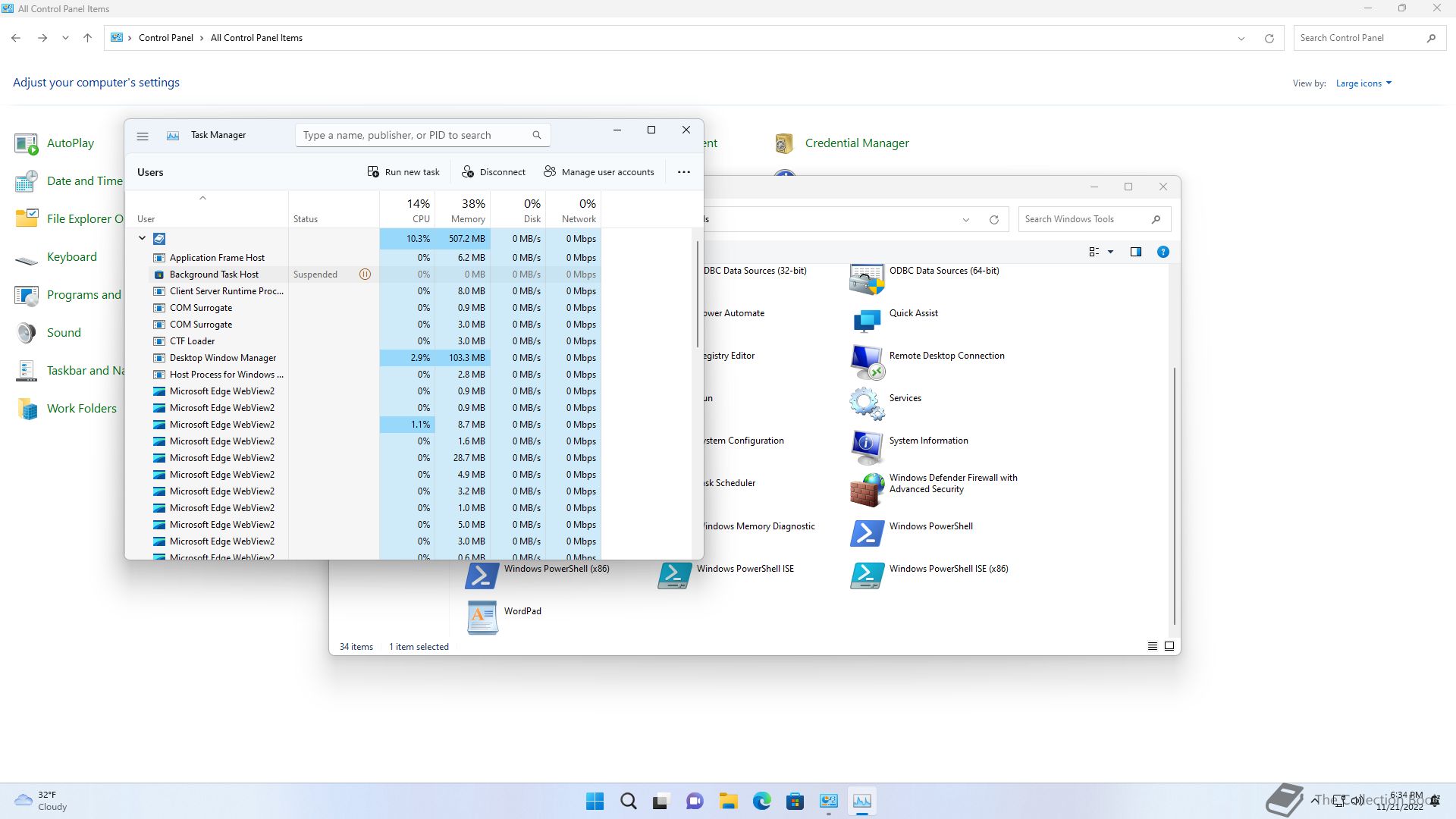
Task: Open recent locations dropdown in Control Panel
Action: click(x=65, y=38)
